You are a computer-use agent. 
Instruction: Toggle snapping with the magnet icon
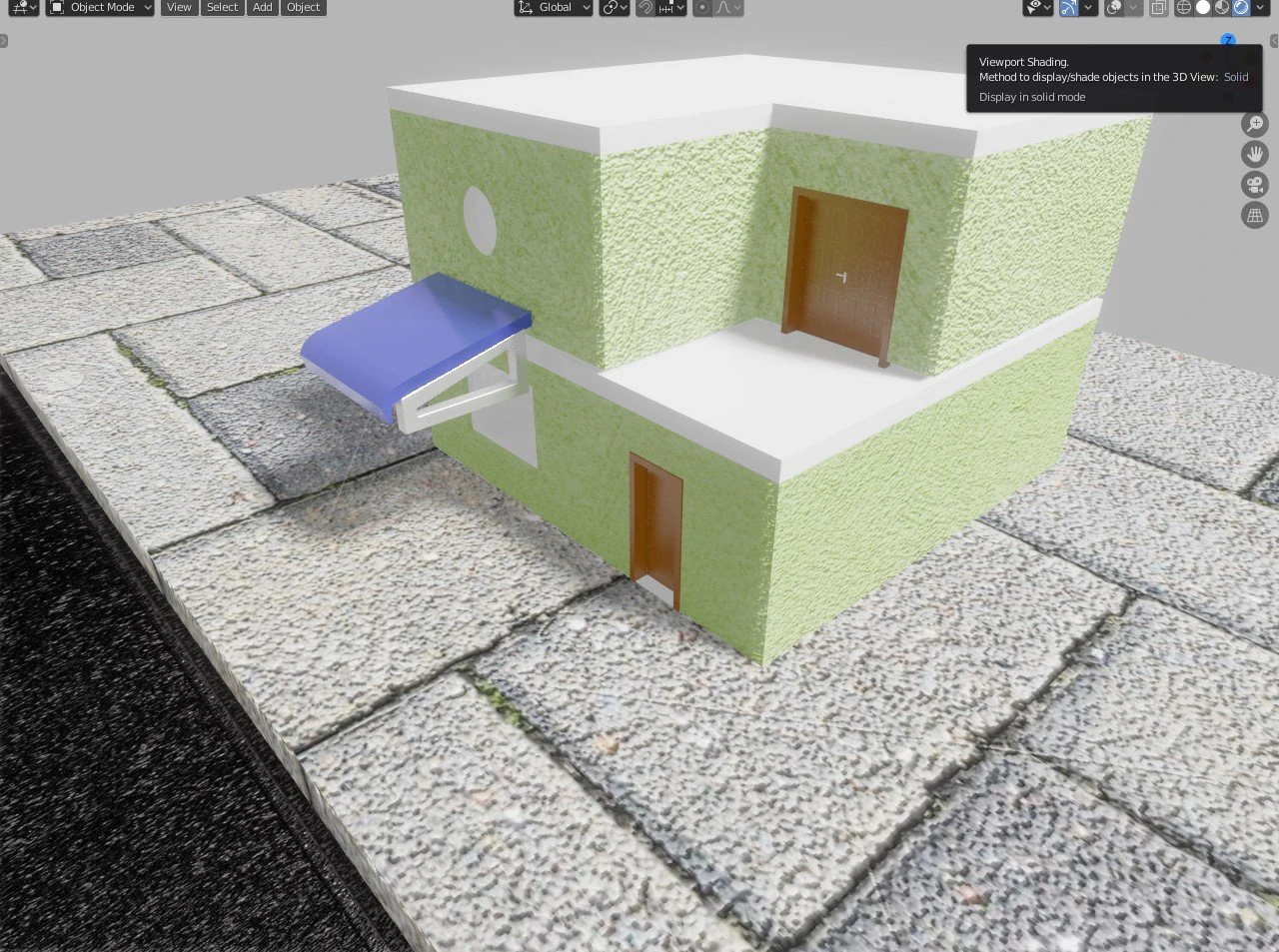[x=645, y=8]
